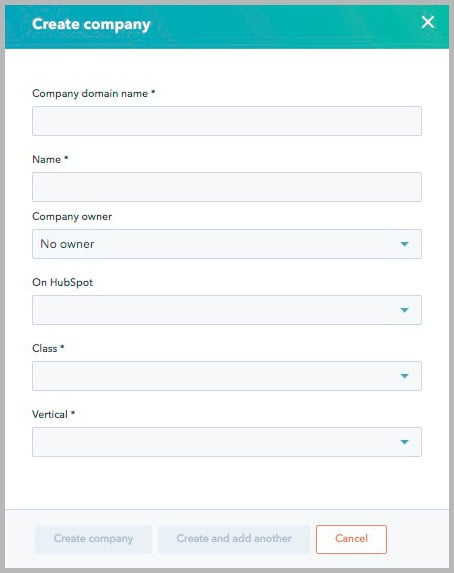The height and width of the screenshot is (573, 454).
Task: Expand the Vertical dropdown field
Action: point(227,442)
